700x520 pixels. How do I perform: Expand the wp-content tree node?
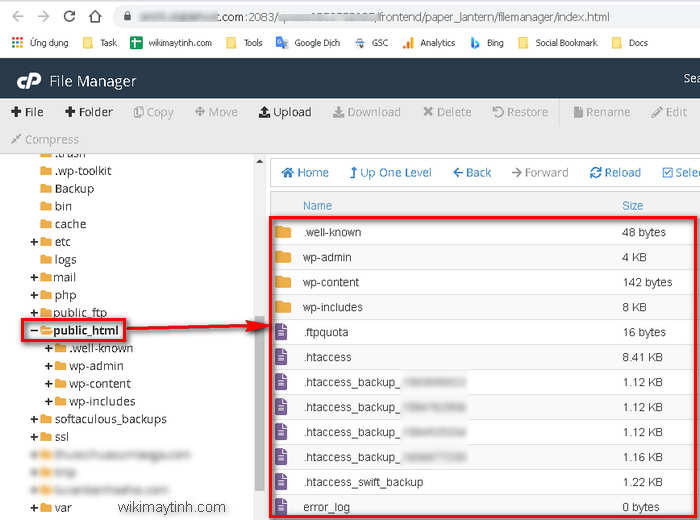[x=49, y=384]
